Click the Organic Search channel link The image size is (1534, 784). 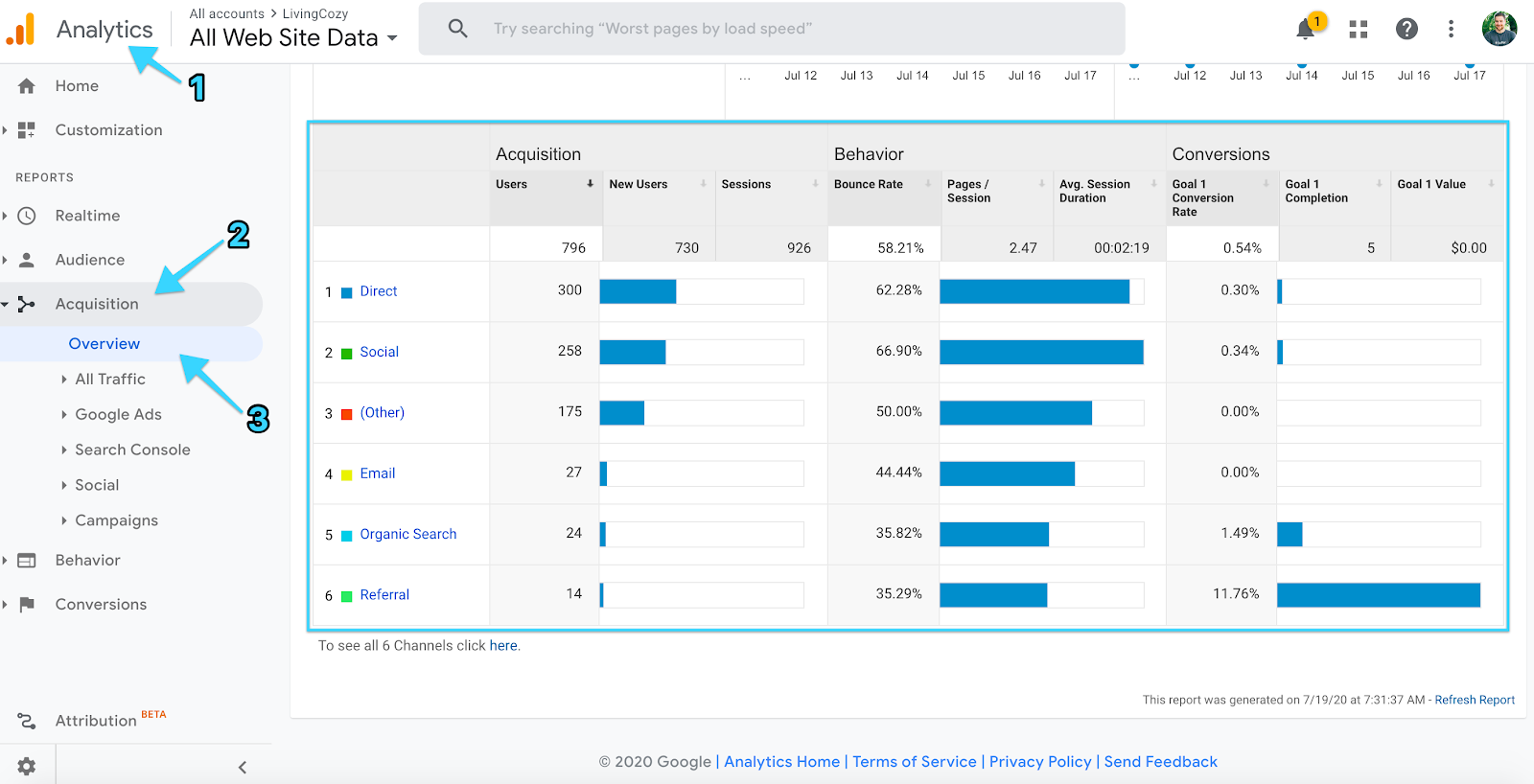pyautogui.click(x=407, y=534)
